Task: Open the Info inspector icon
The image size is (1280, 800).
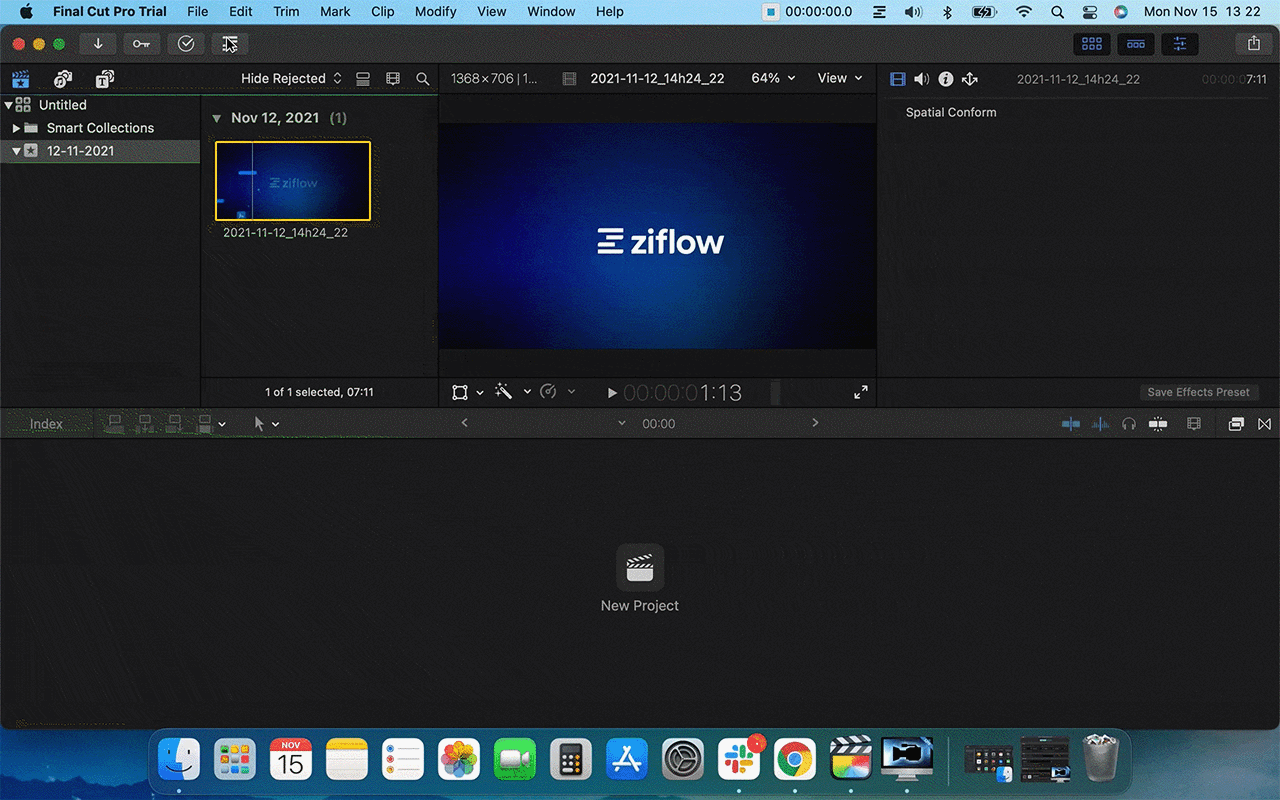Action: 945,79
